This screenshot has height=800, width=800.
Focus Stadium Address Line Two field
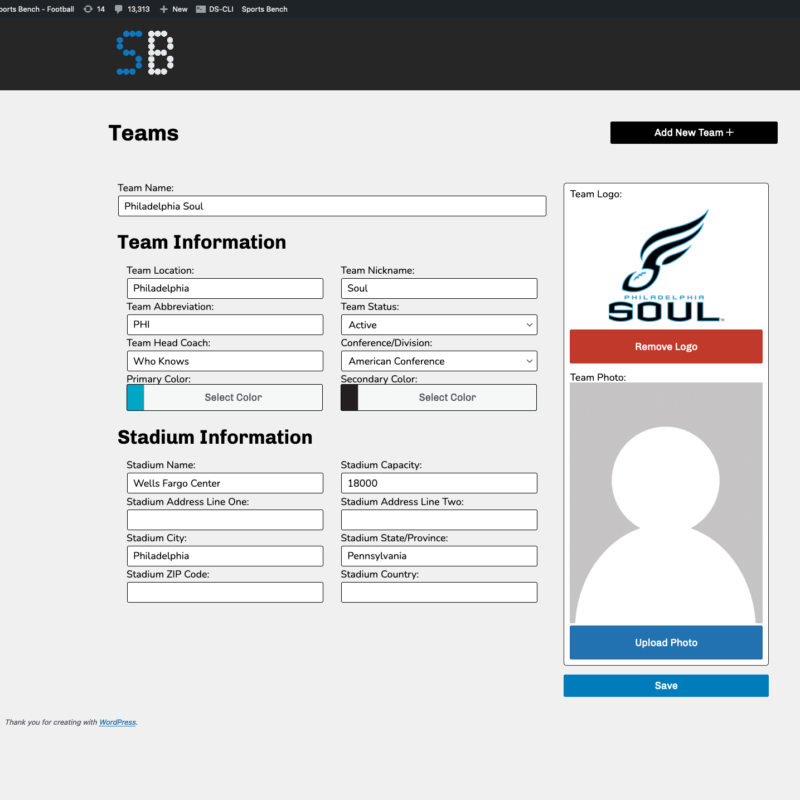(439, 519)
